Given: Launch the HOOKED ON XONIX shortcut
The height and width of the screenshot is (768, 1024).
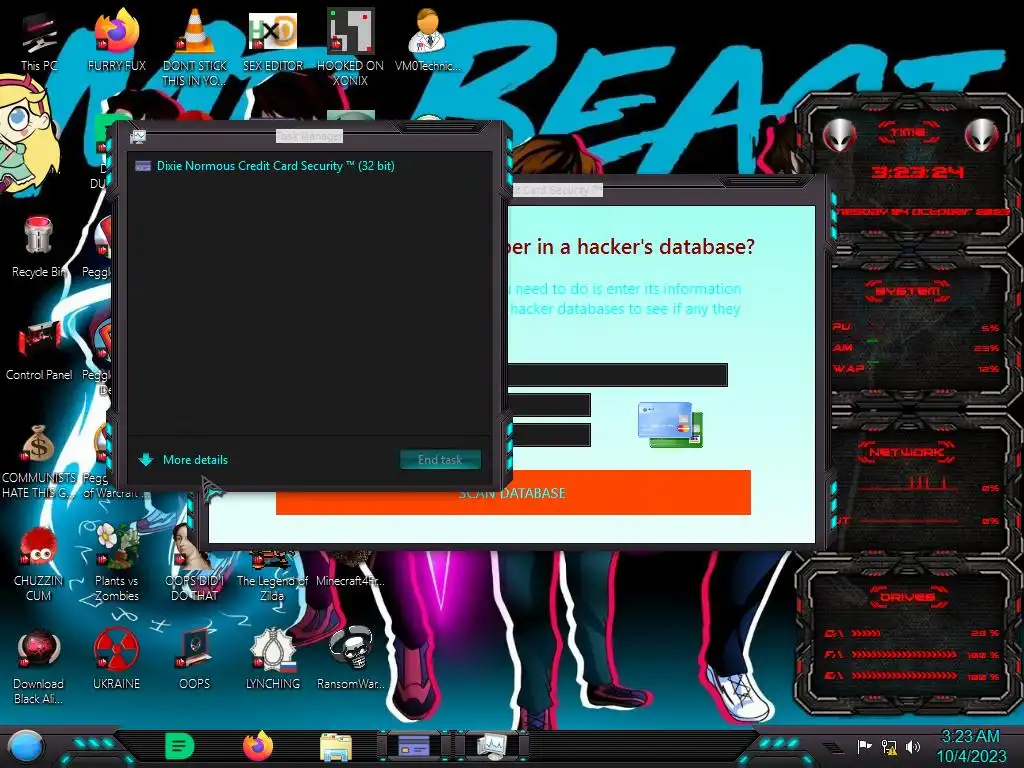Looking at the screenshot, I should [350, 47].
